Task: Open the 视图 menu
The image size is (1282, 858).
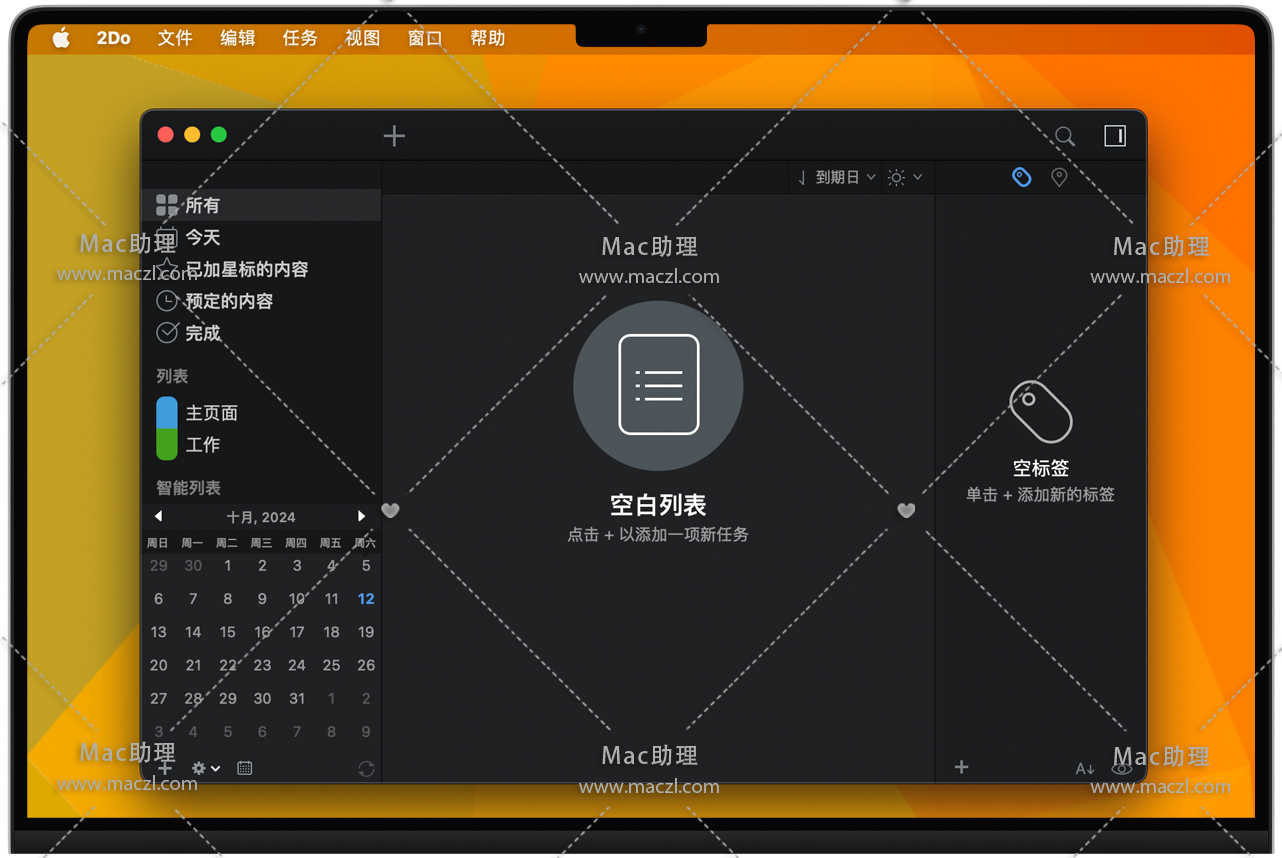Action: [x=362, y=38]
